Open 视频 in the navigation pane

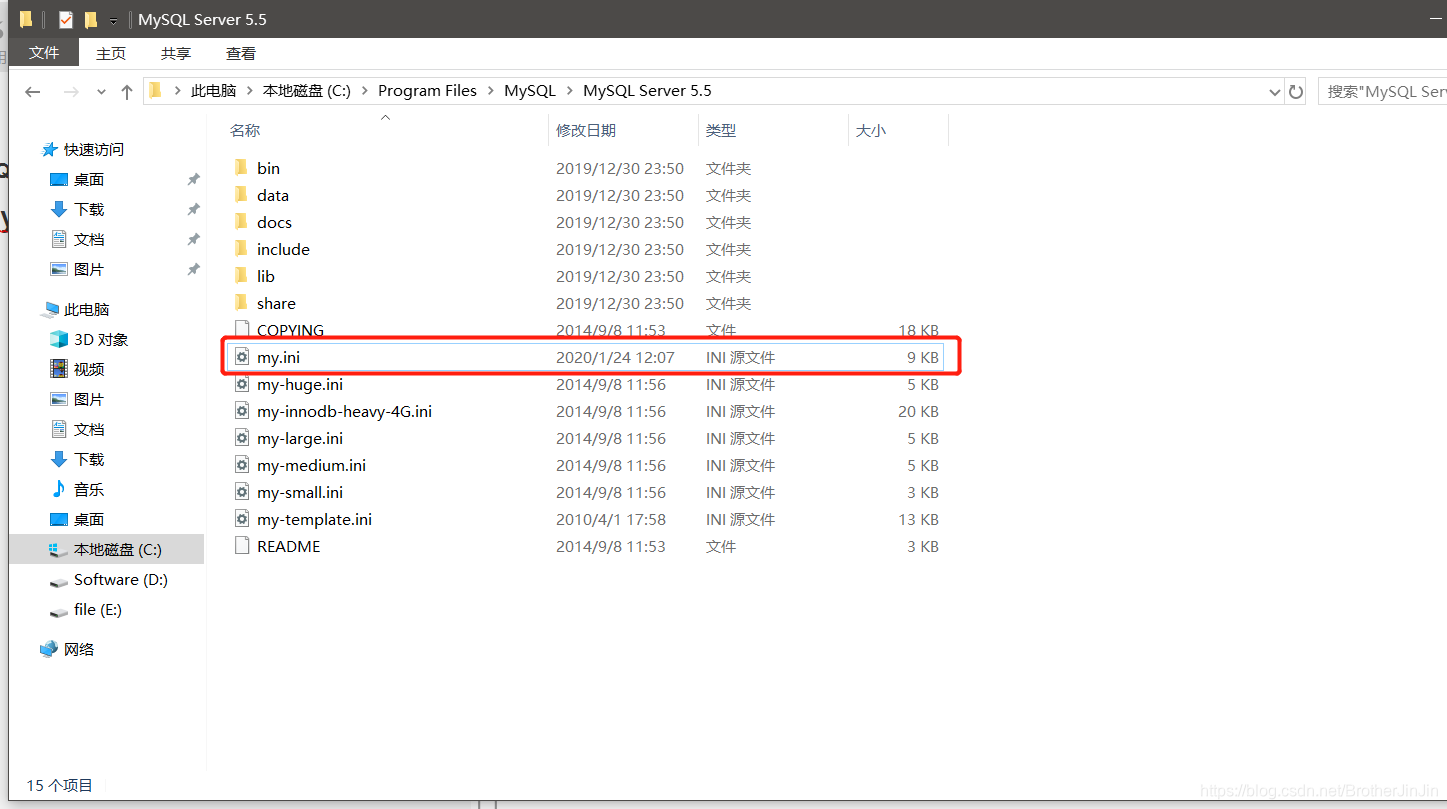[x=89, y=369]
